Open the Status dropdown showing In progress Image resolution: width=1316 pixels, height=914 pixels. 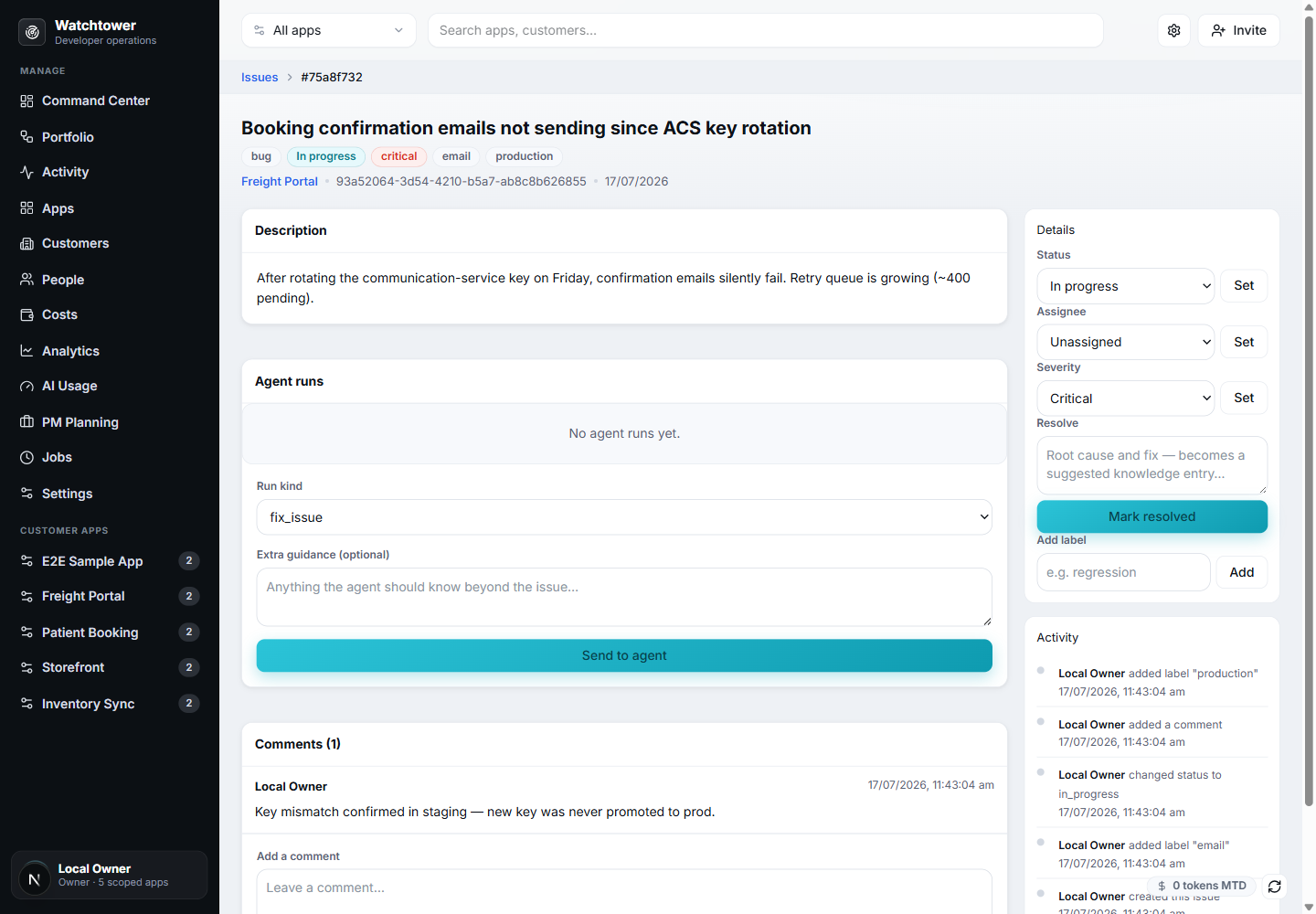[x=1126, y=286]
